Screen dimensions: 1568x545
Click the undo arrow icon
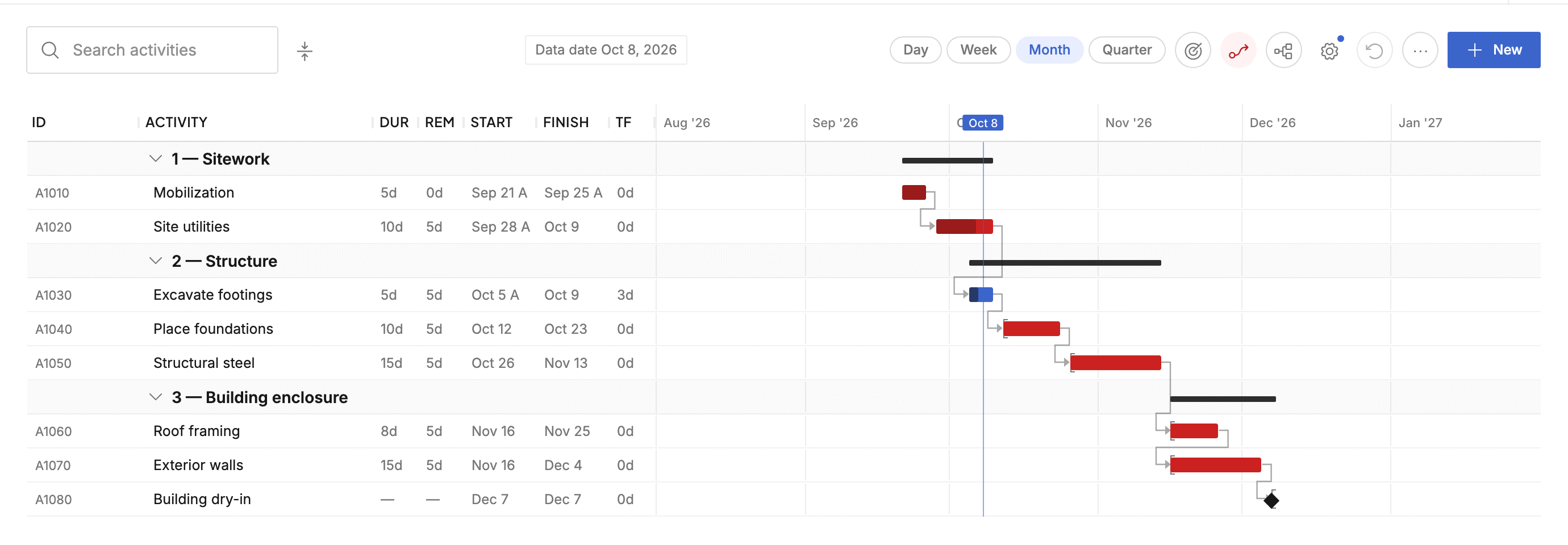point(1374,50)
